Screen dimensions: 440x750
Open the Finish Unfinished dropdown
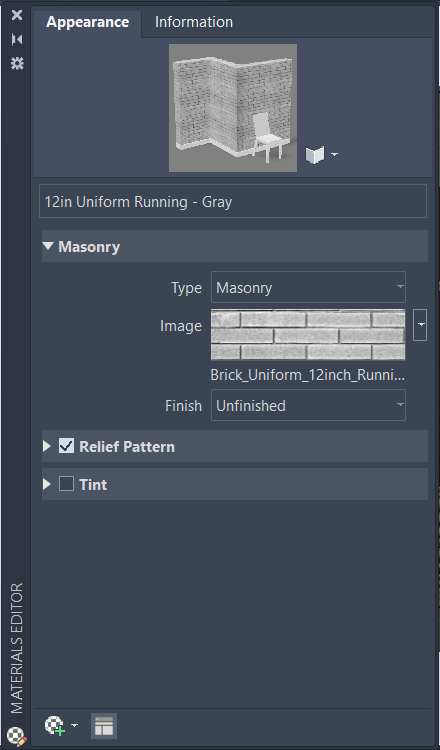(308, 405)
